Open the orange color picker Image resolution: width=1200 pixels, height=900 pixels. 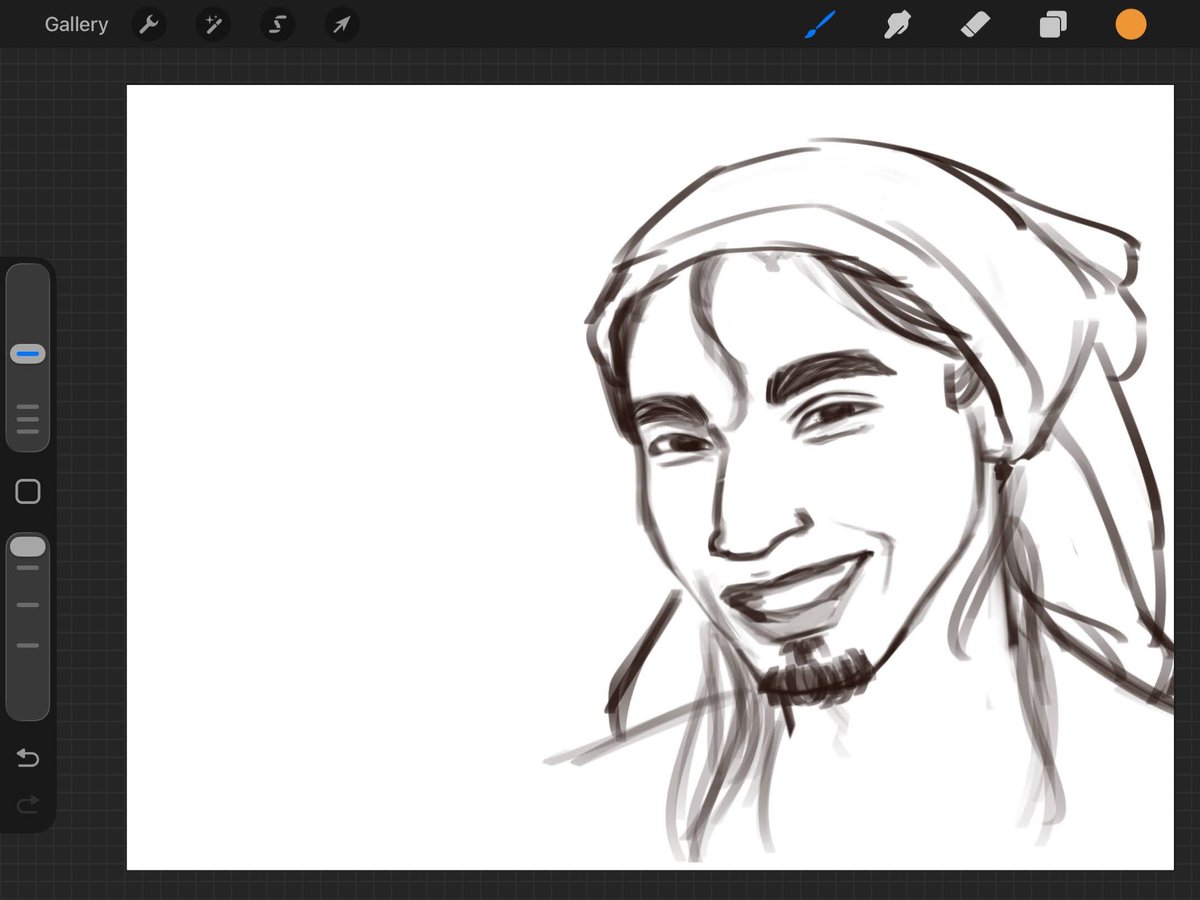(1131, 25)
